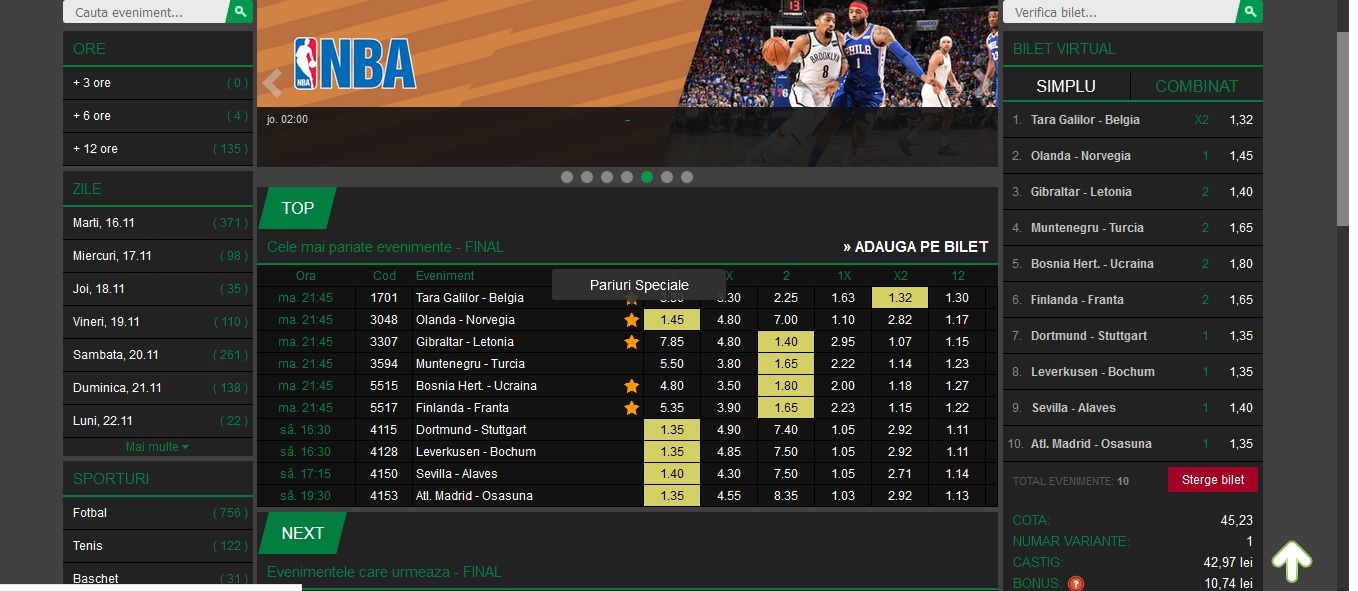This screenshot has height=591, width=1358.
Task: Pick the 7.40 away odds for Dortmund - Stuttgart
Action: [786, 430]
